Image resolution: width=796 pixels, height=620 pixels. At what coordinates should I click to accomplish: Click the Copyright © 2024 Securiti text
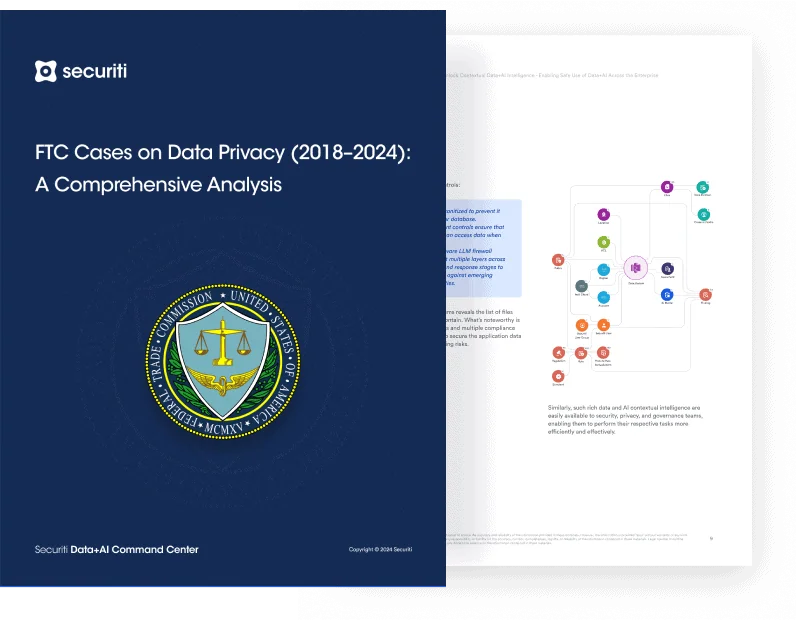(380, 550)
